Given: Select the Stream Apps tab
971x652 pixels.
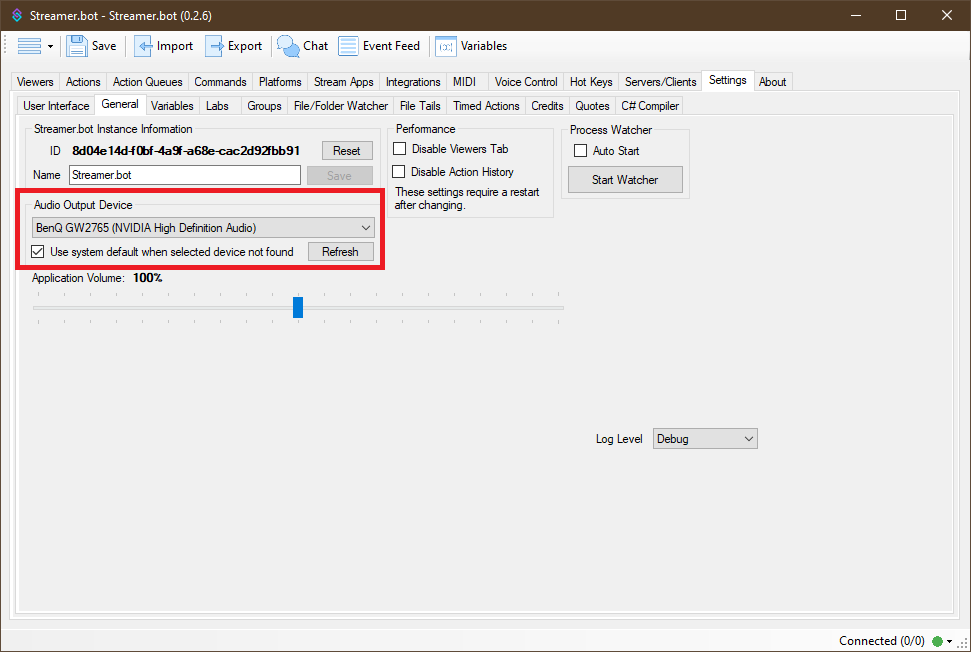Looking at the screenshot, I should (344, 82).
